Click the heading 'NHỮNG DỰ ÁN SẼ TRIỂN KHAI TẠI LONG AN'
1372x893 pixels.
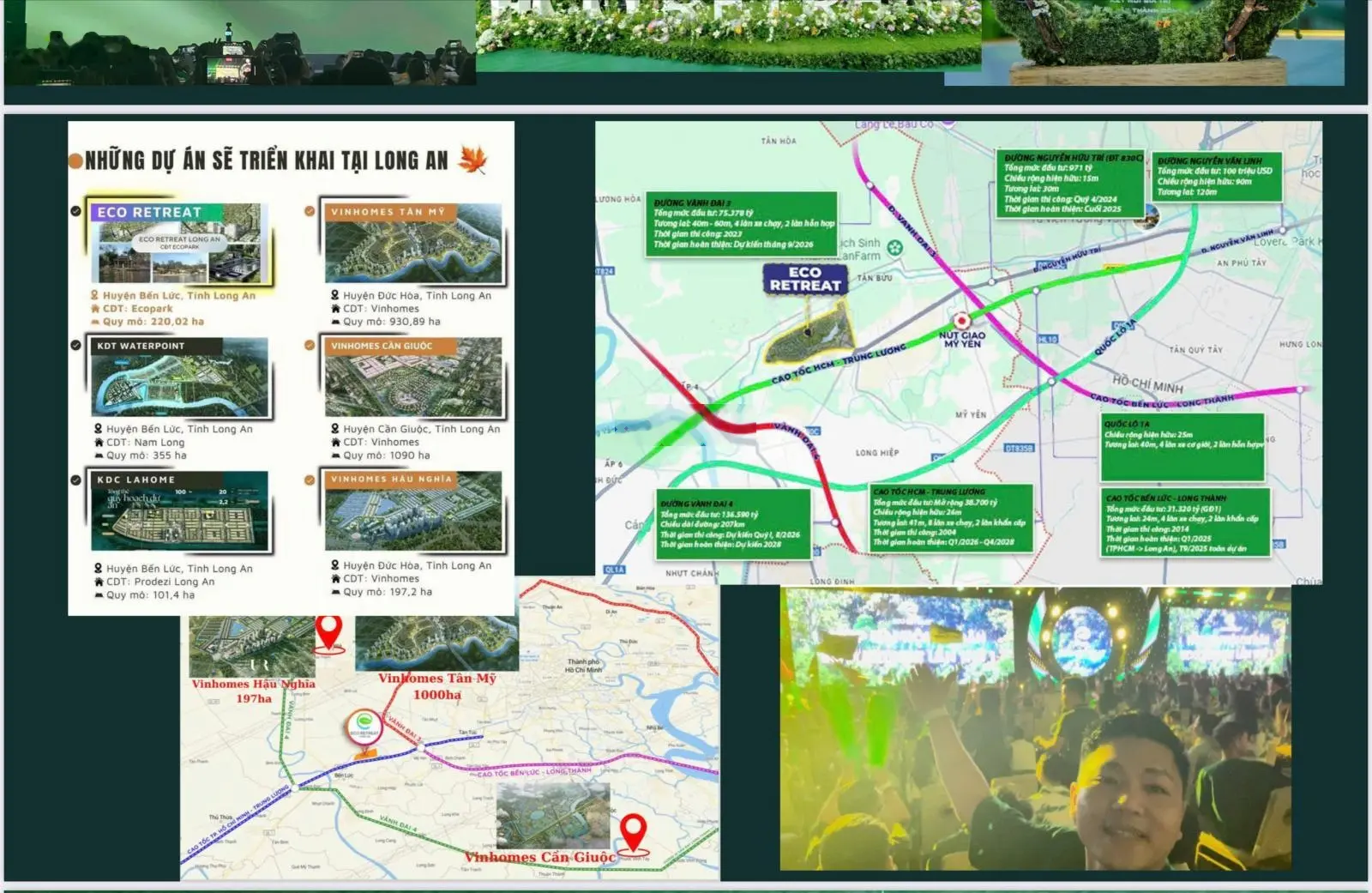click(267, 160)
